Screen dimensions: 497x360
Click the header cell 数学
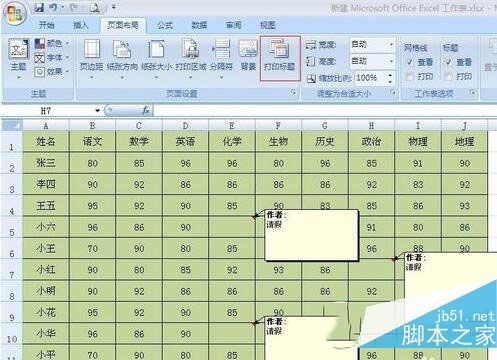tap(139, 142)
